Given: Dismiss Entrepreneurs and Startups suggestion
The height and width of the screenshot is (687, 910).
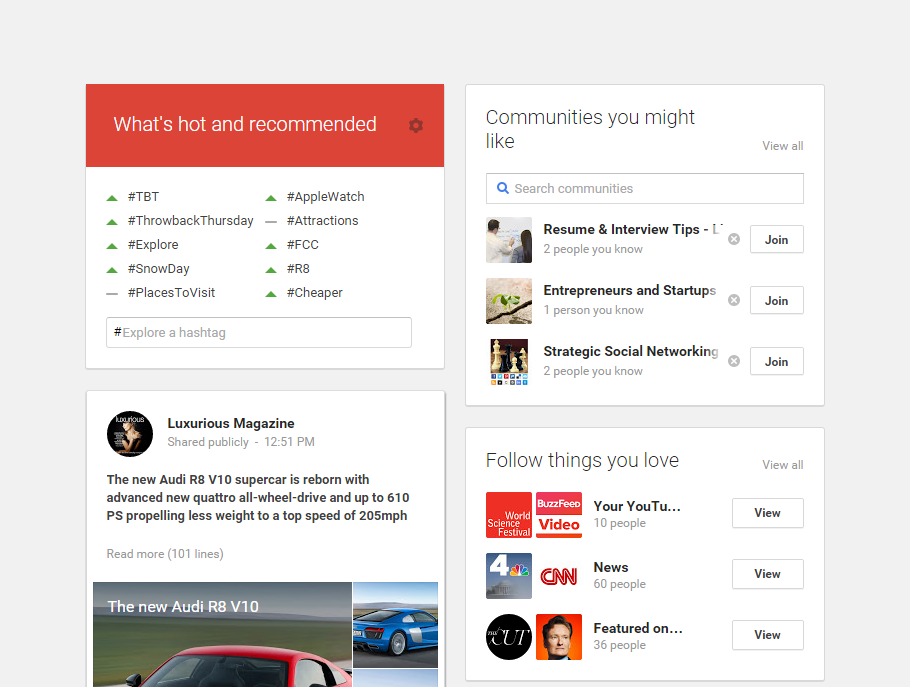Looking at the screenshot, I should pos(734,300).
